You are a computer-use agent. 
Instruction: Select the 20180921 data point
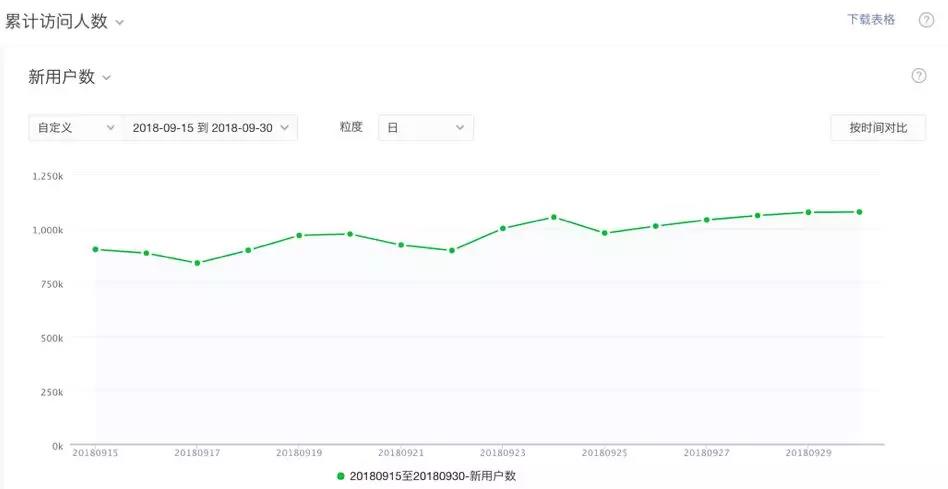pyautogui.click(x=401, y=245)
